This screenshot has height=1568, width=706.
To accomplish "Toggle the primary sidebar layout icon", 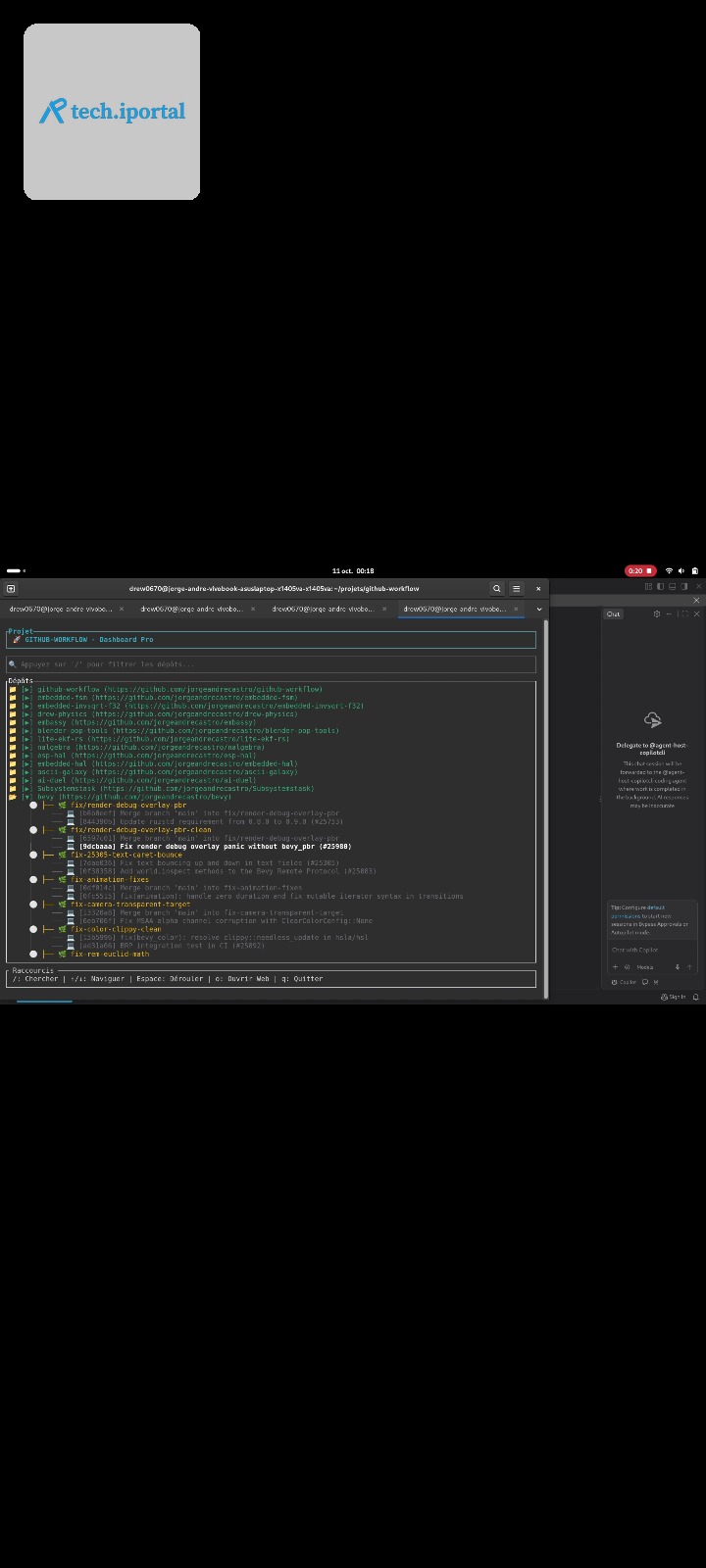I will pyautogui.click(x=661, y=586).
